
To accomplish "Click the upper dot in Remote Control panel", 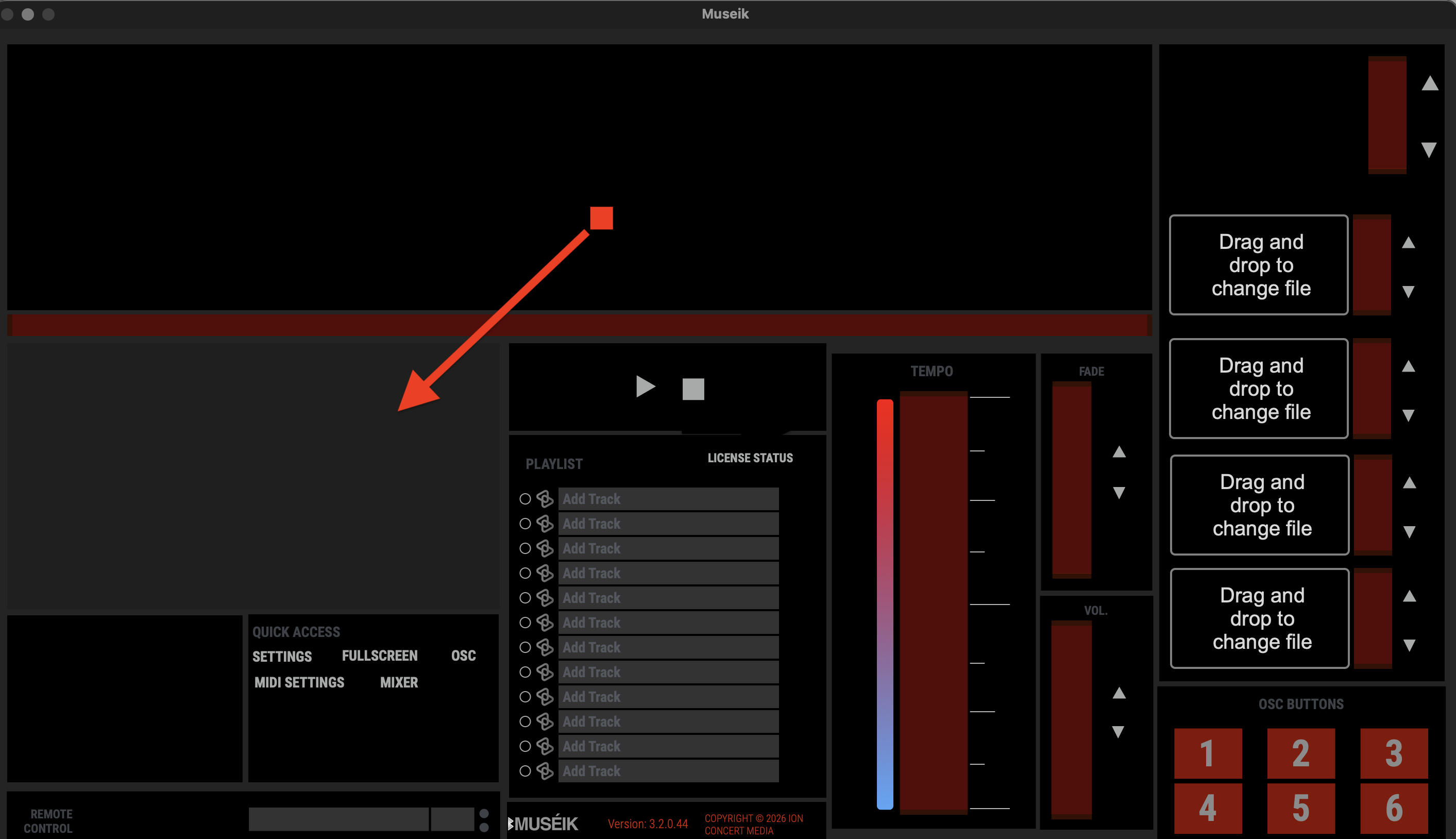I will click(x=484, y=814).
